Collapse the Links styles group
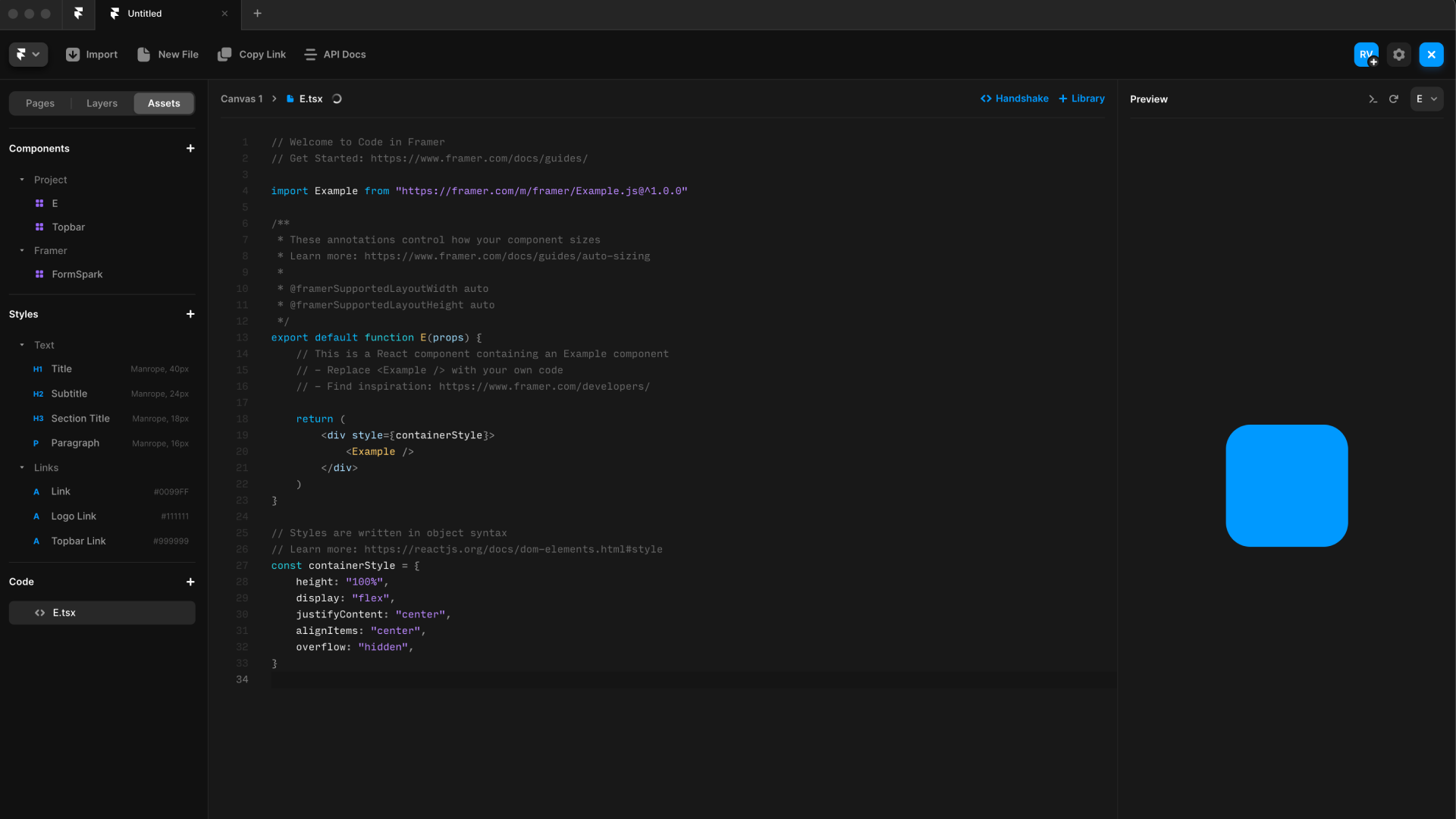 click(22, 468)
